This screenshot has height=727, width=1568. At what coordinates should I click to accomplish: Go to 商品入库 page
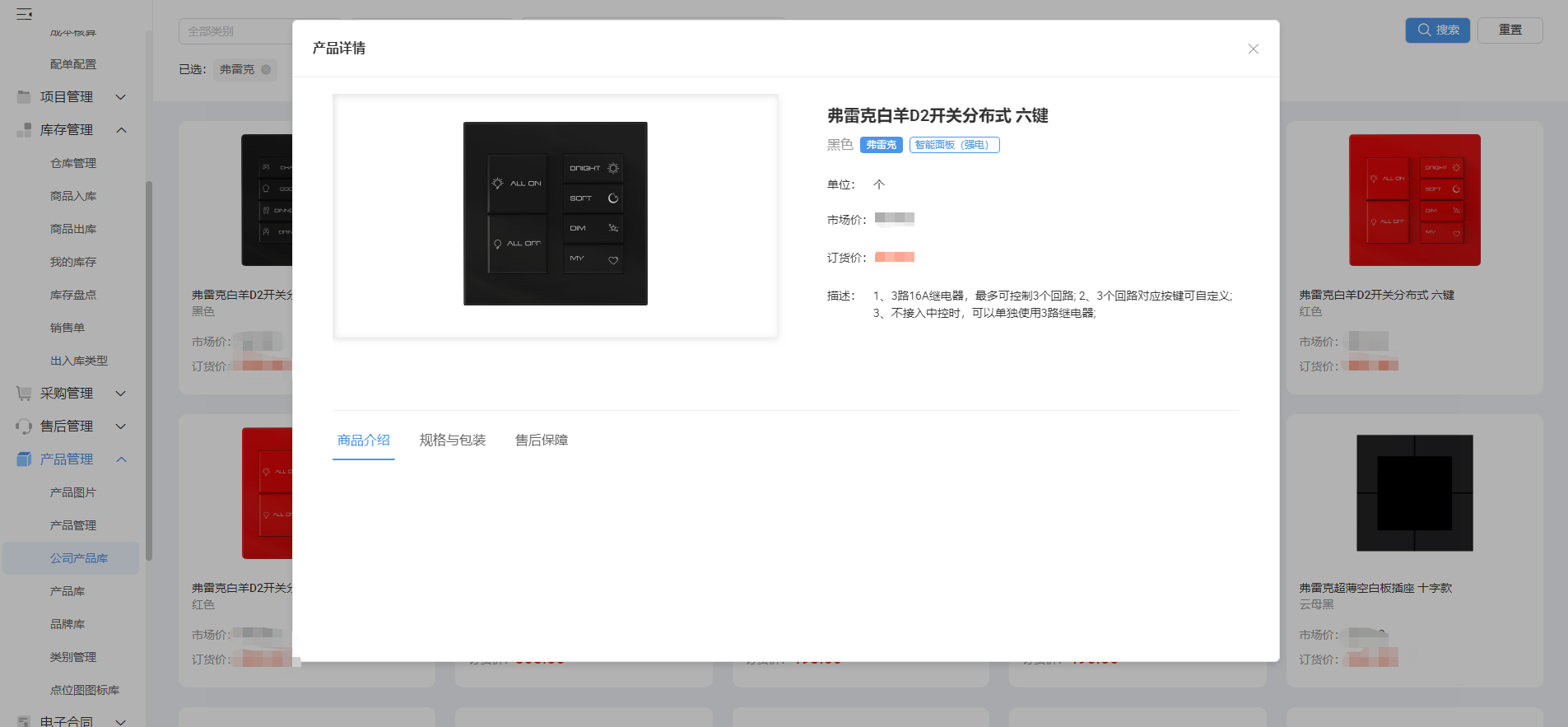(73, 196)
